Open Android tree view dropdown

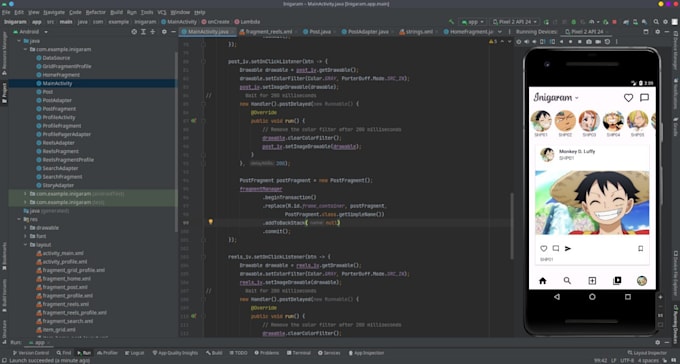(46, 32)
